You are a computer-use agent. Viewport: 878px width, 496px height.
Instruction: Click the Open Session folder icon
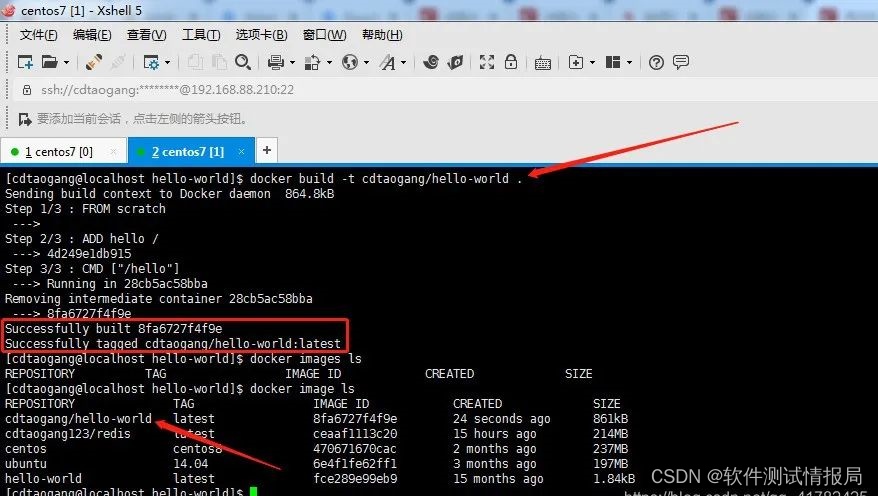click(49, 62)
